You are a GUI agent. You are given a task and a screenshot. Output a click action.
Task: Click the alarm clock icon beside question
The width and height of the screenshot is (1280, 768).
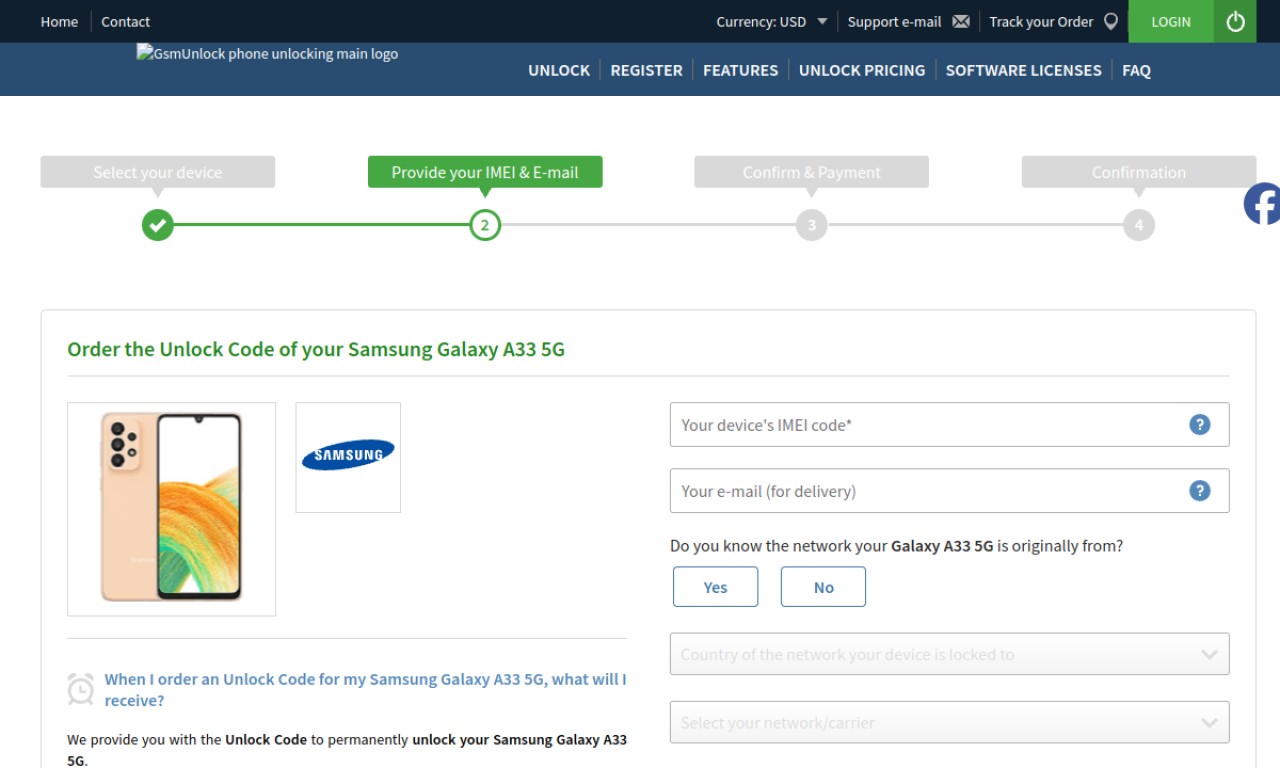pos(81,689)
